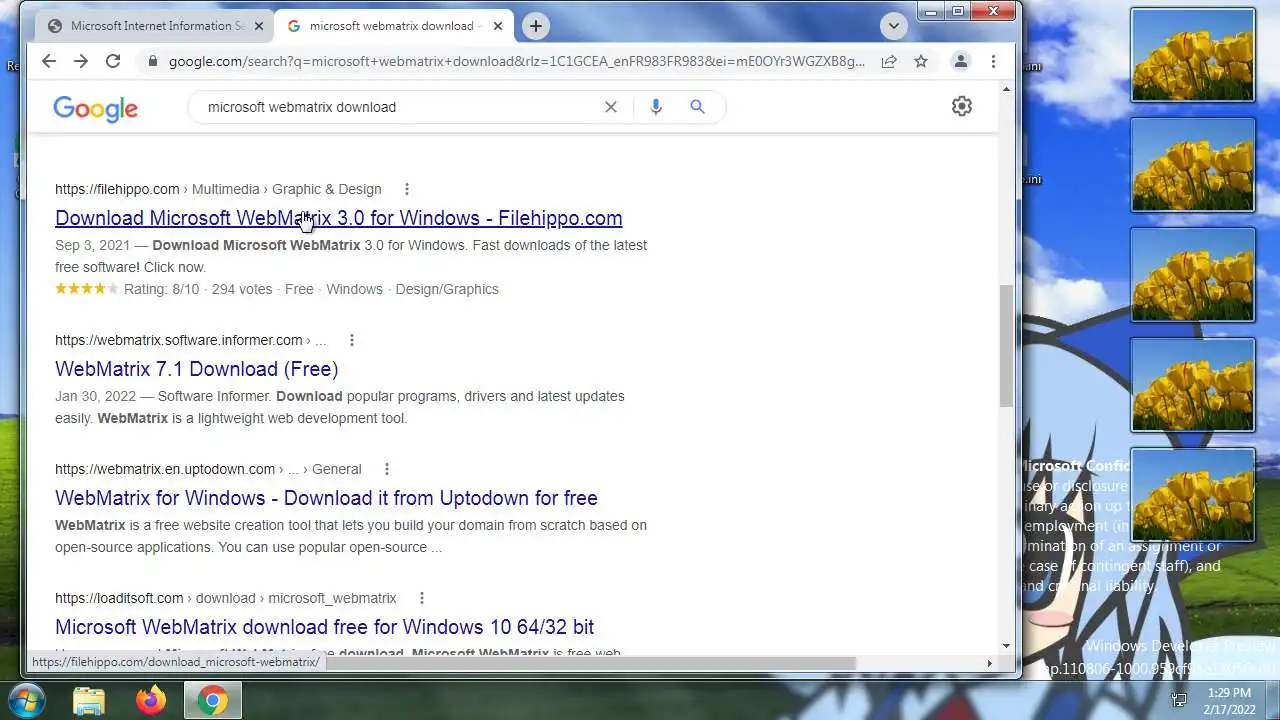The image size is (1280, 720).
Task: Select microsoft webmatrix download tab
Action: pos(393,26)
